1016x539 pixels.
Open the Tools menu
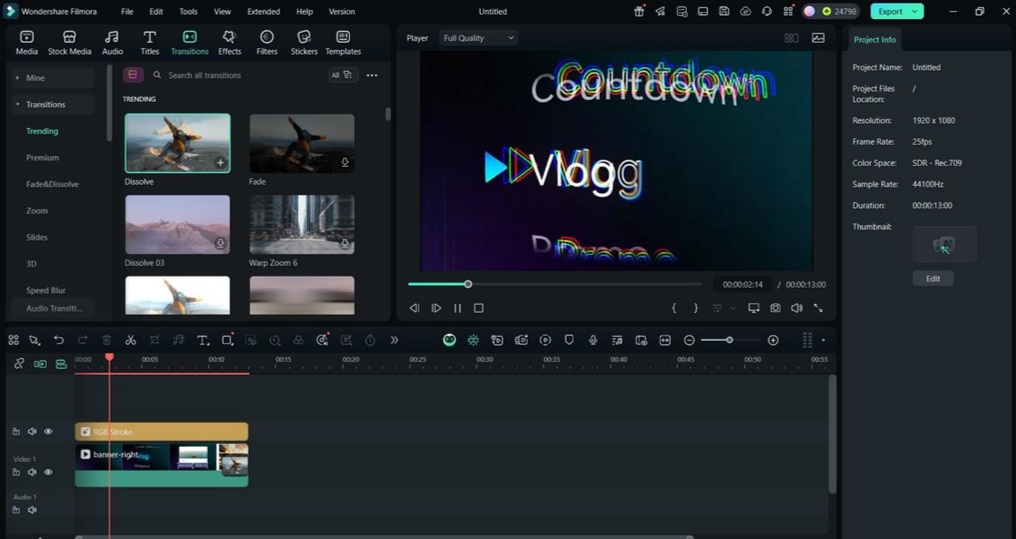[x=189, y=11]
